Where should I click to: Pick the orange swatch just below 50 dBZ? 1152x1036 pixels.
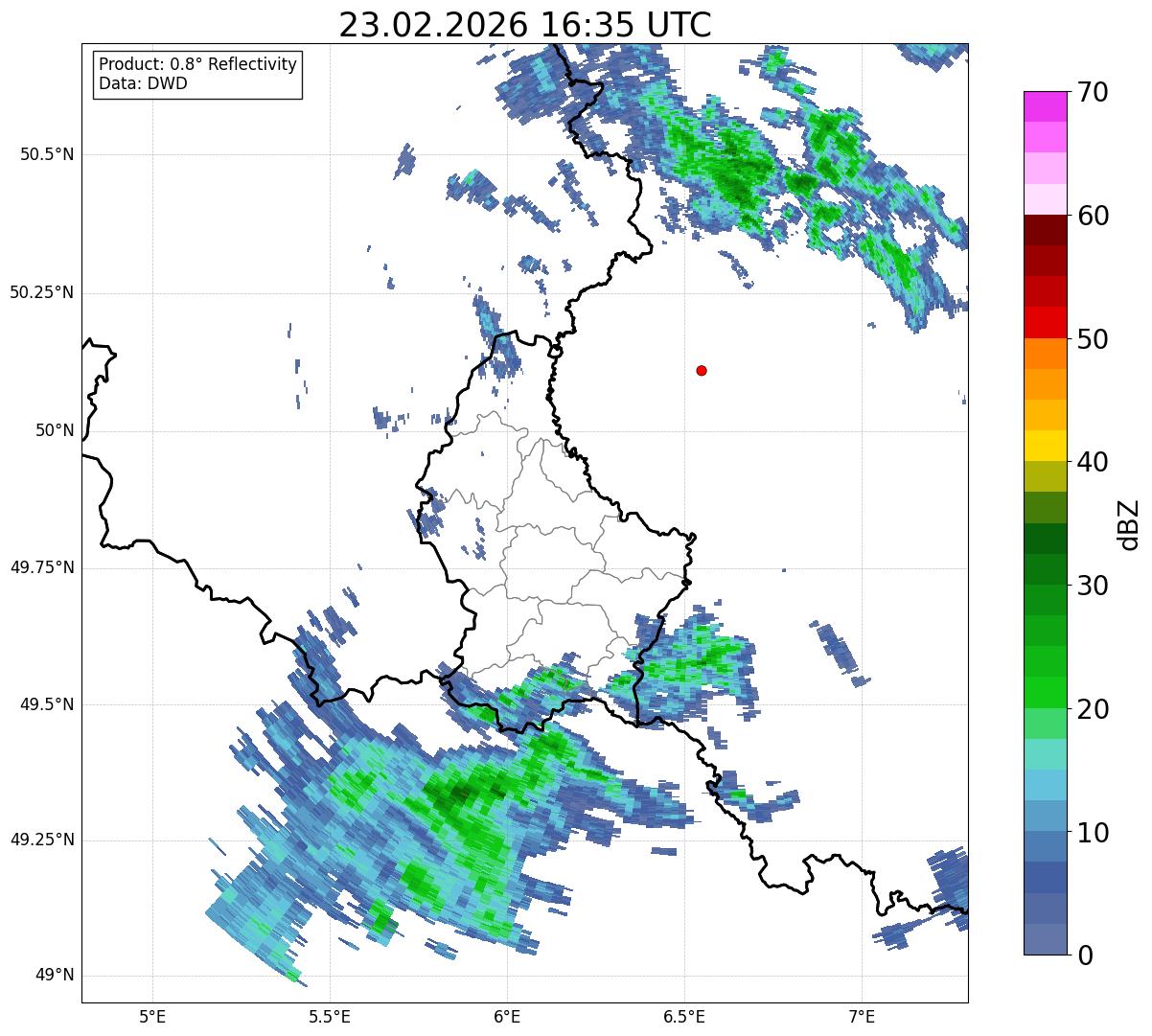(x=1045, y=354)
